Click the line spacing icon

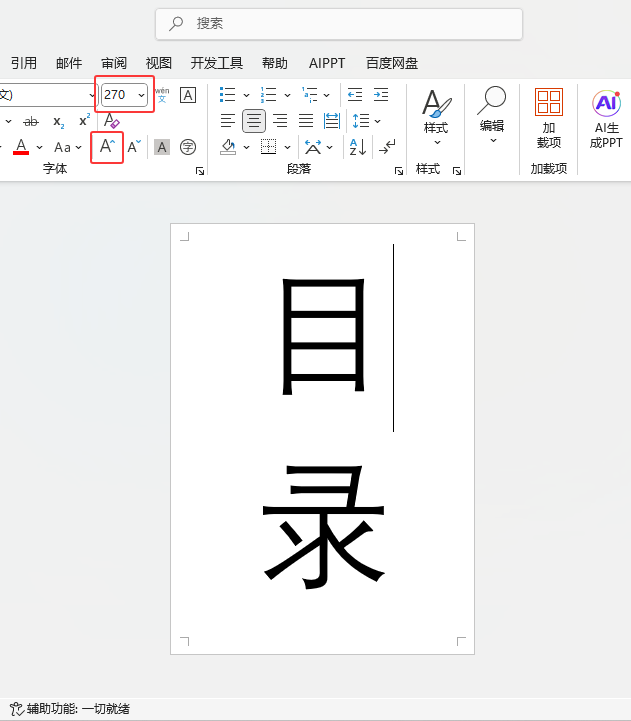click(361, 121)
